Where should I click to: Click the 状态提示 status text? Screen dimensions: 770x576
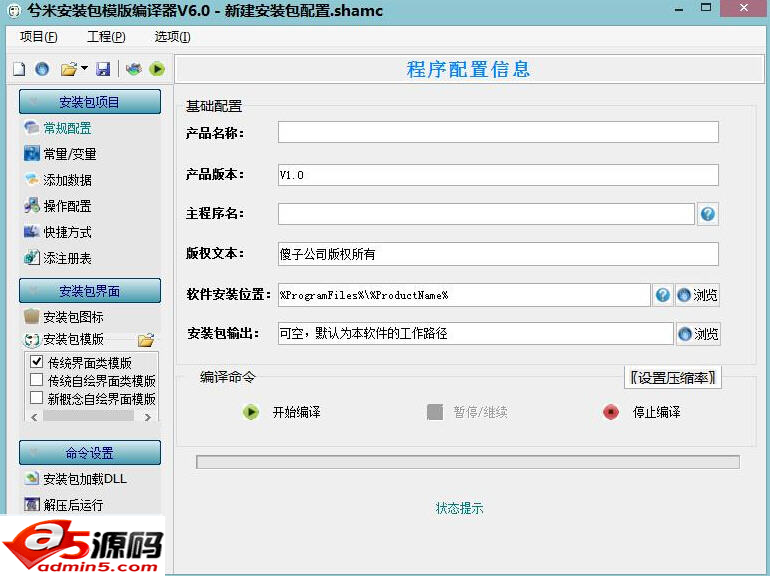pos(460,508)
